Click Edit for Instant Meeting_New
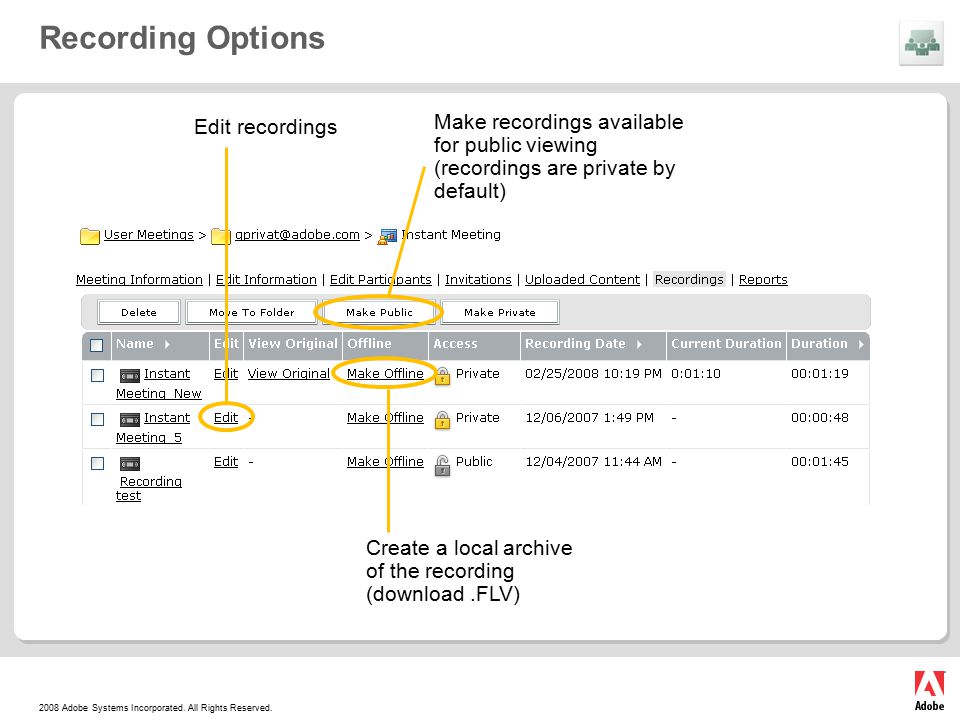The width and height of the screenshot is (960, 720). (x=226, y=374)
